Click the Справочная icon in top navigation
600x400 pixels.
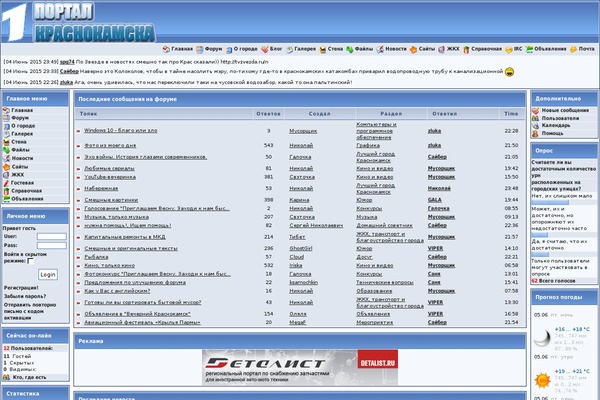(466, 50)
